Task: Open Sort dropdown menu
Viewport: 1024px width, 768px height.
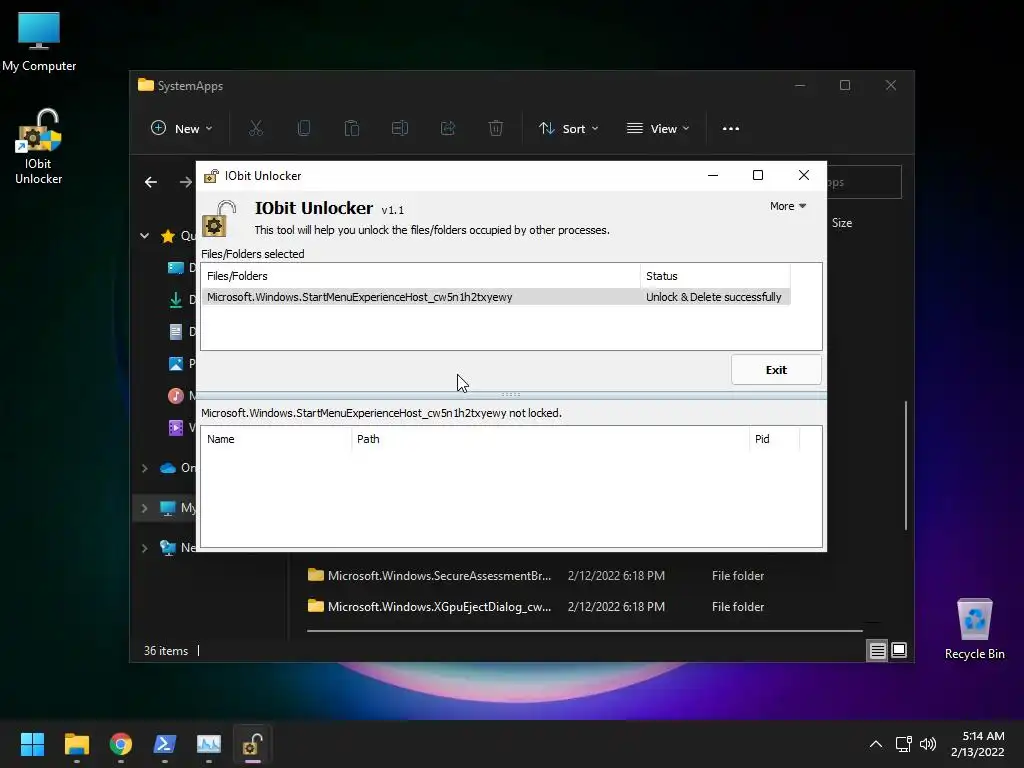Action: 568,129
